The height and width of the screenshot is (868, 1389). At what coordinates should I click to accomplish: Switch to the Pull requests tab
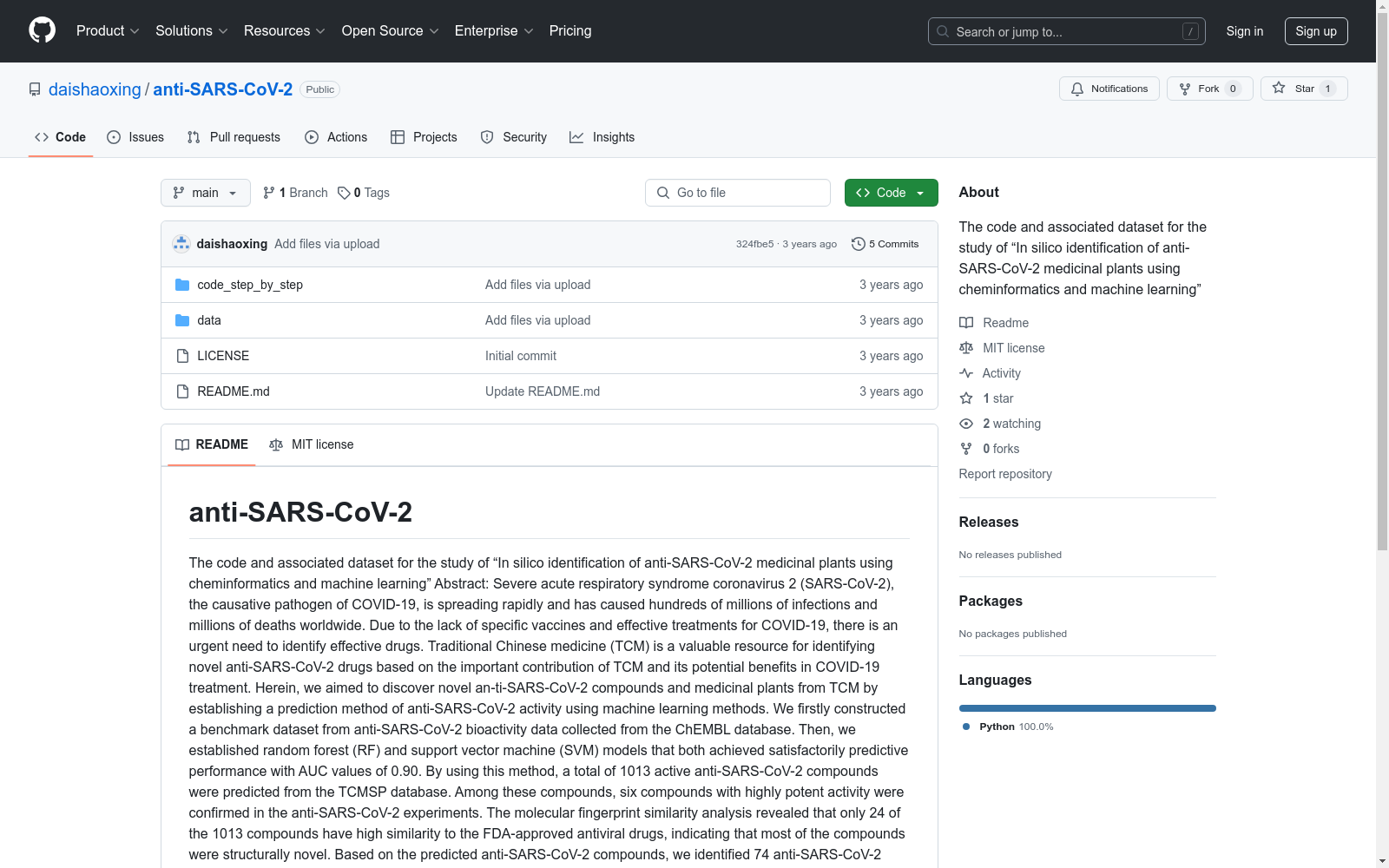(234, 137)
